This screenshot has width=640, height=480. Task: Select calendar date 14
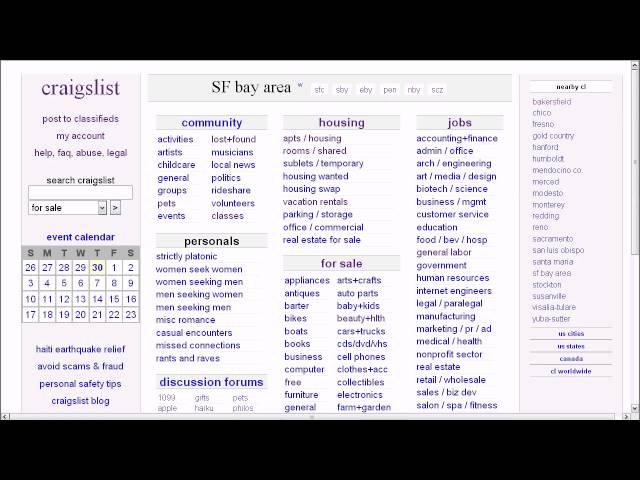click(97, 299)
